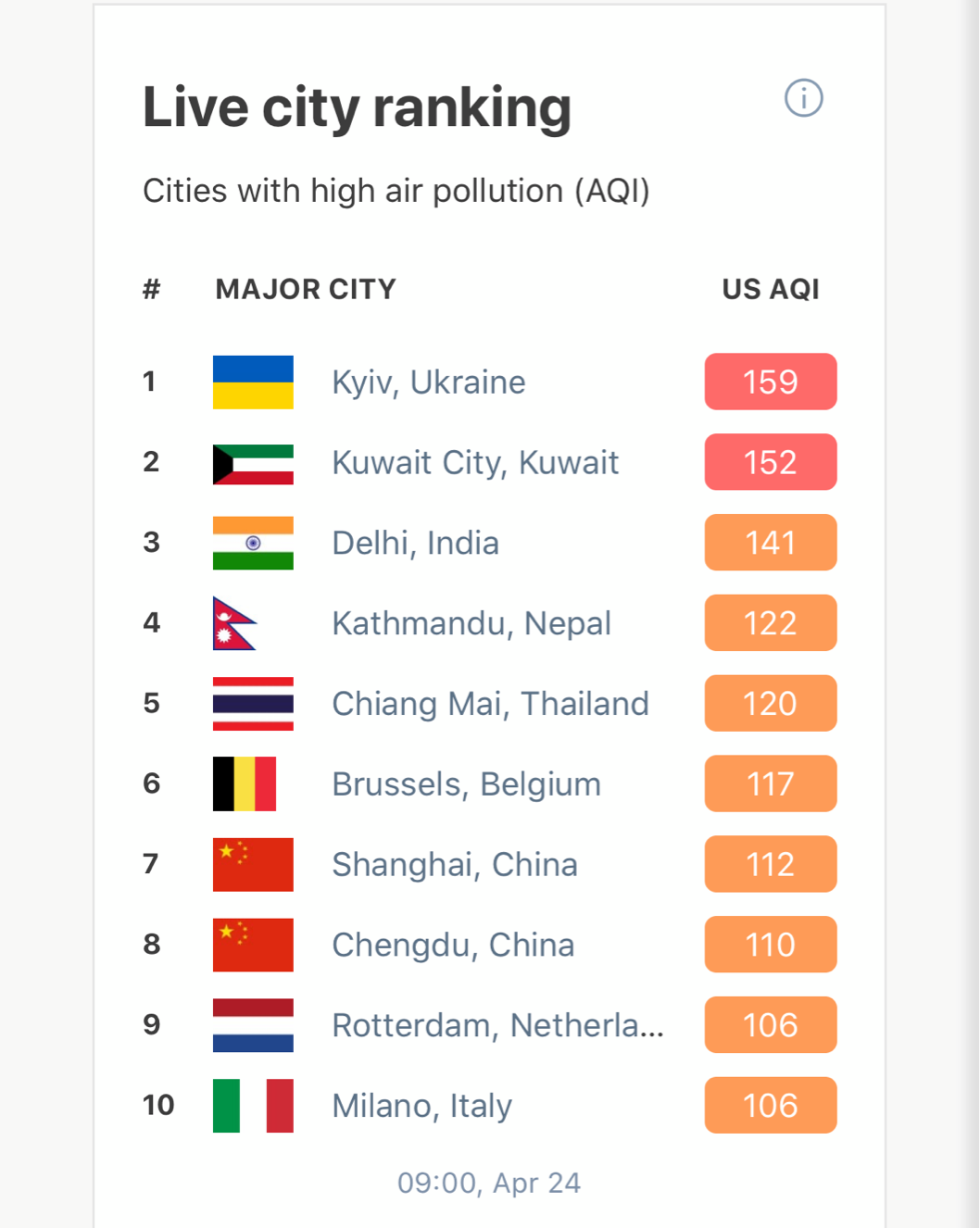Open Chiang Mai, Thailand link

click(x=491, y=704)
